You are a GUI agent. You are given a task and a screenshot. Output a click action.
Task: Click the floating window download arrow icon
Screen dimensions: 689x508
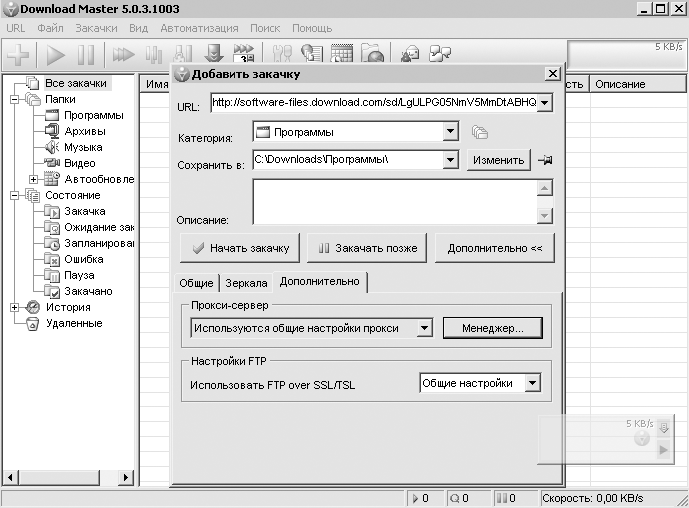(x=664, y=427)
